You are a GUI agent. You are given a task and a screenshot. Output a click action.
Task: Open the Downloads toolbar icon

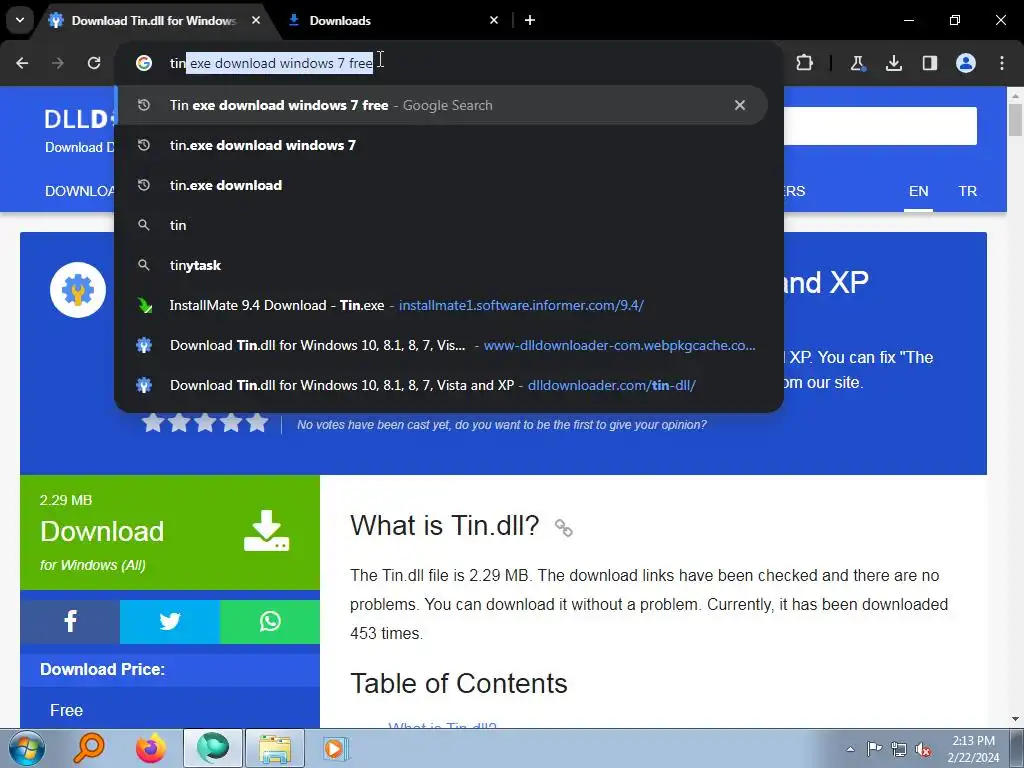pyautogui.click(x=894, y=63)
